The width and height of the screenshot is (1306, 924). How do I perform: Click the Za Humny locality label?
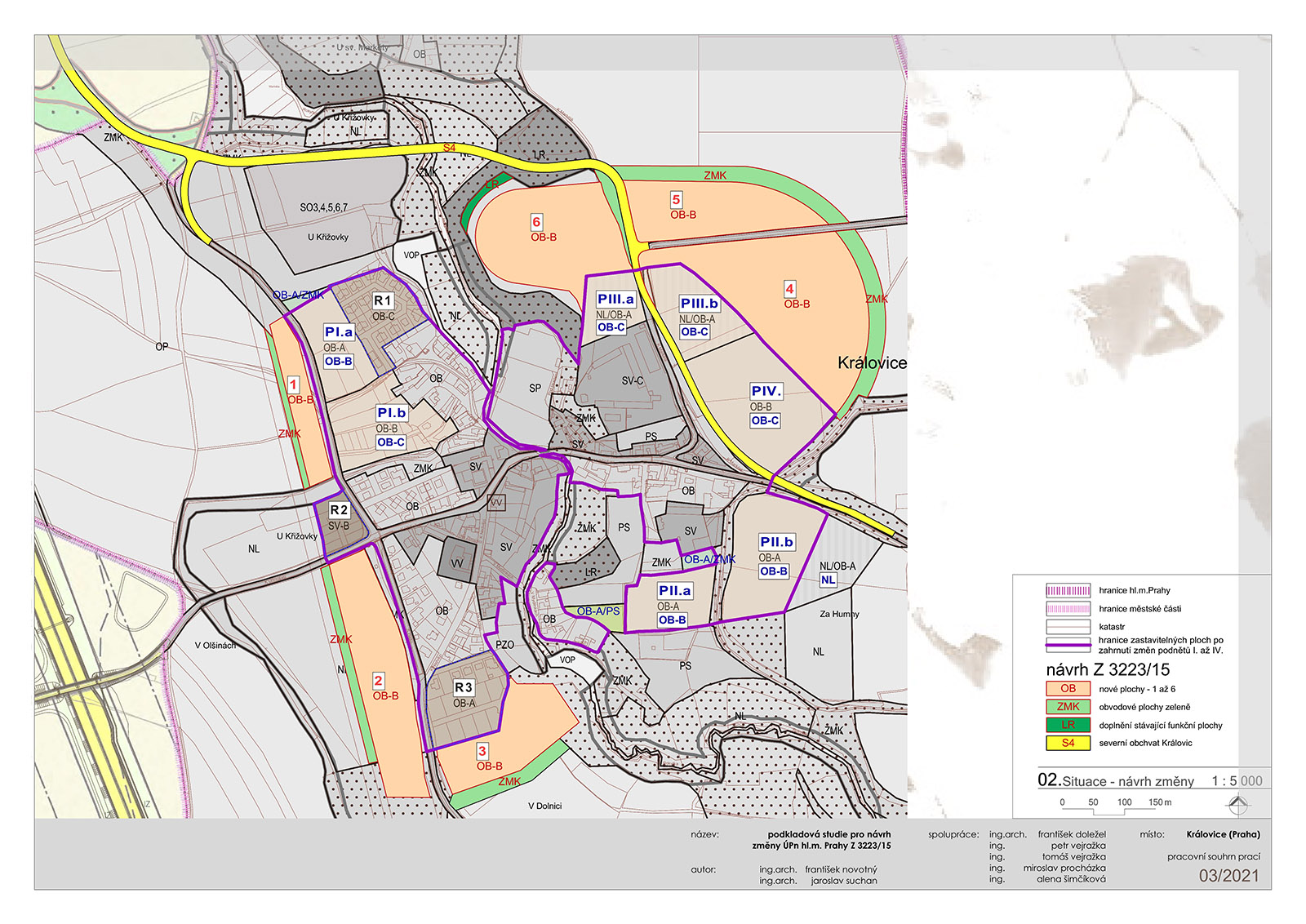tap(840, 614)
